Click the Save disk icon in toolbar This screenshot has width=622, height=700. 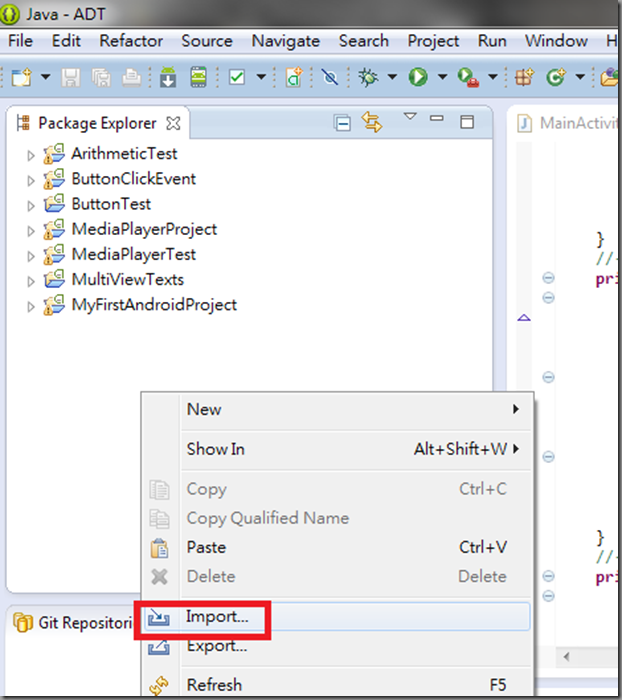(x=71, y=78)
